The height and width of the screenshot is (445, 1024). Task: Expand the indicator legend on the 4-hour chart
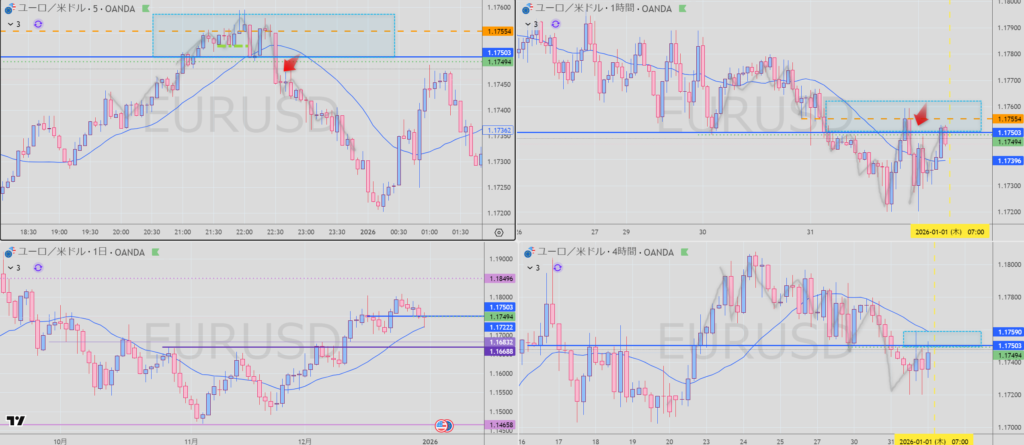[529, 268]
